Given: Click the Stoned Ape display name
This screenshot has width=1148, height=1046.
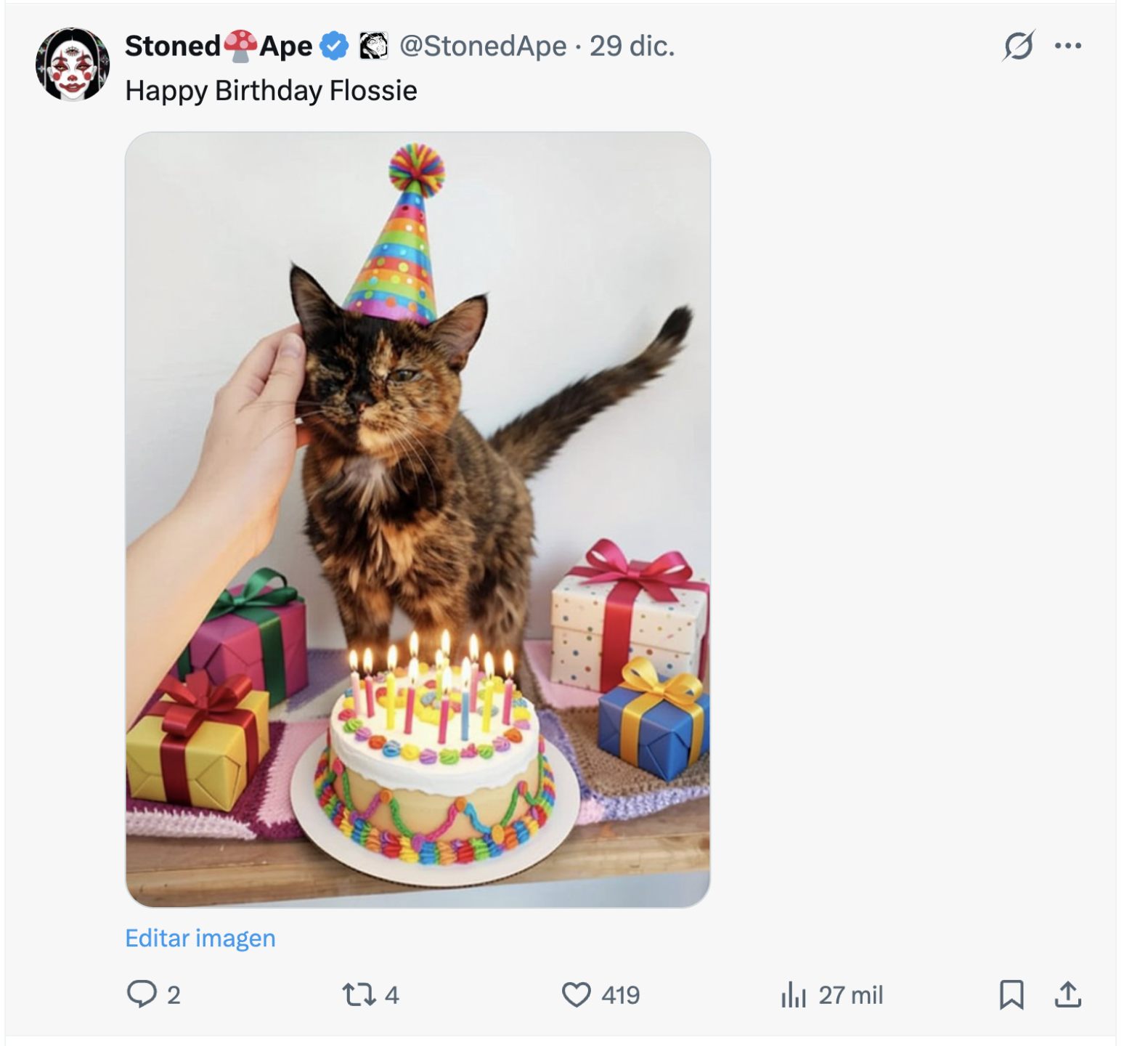Looking at the screenshot, I should [218, 46].
